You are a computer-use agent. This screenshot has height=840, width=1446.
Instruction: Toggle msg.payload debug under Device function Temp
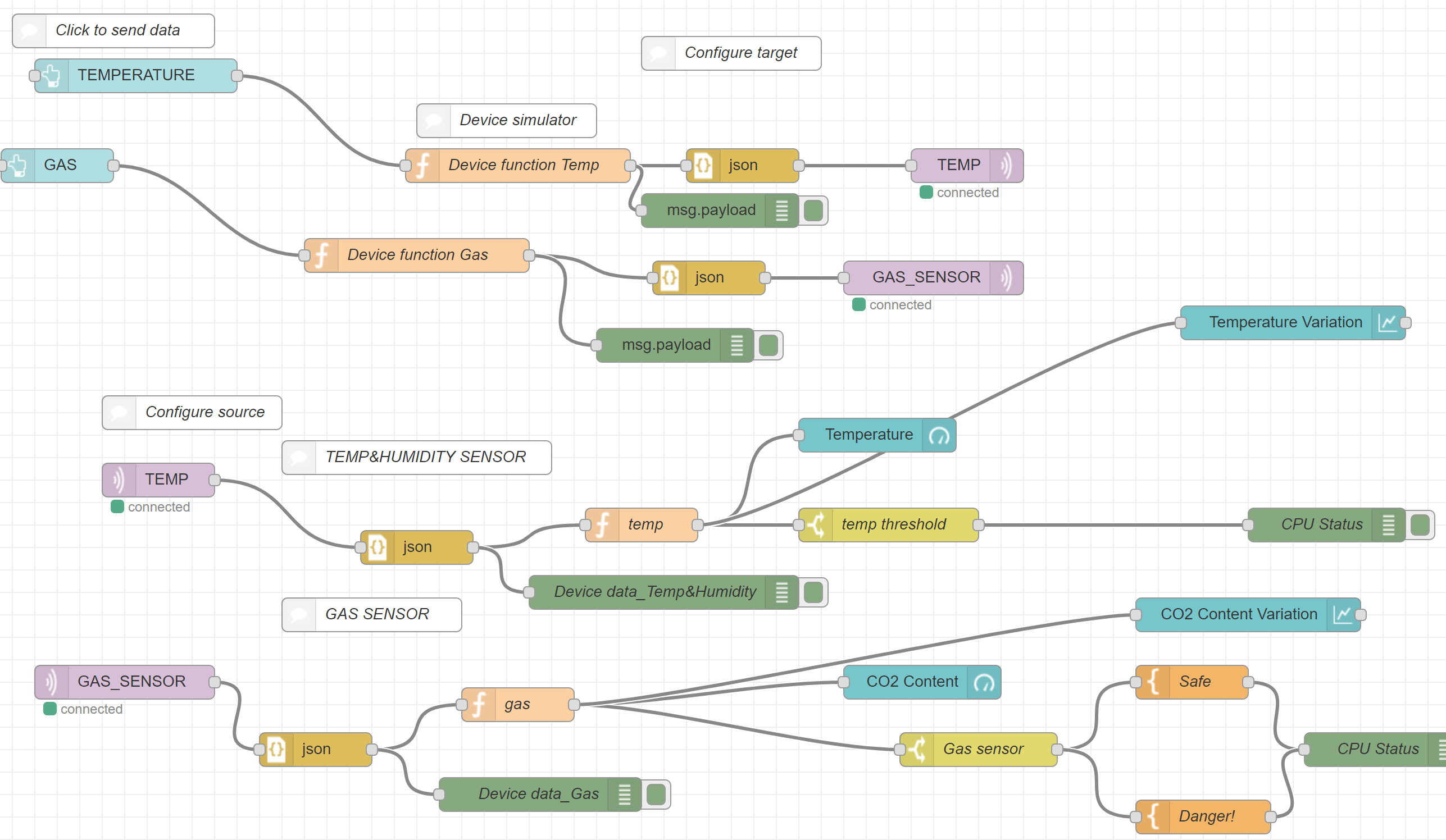(x=813, y=211)
